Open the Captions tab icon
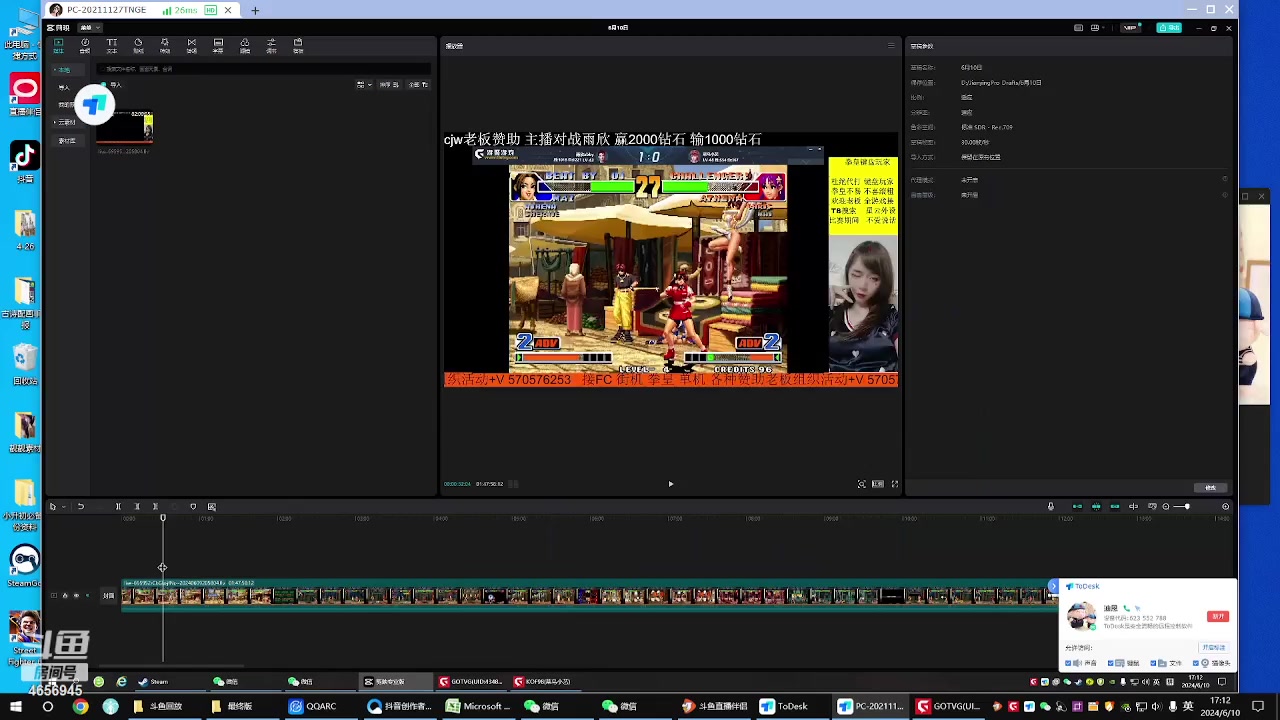 (x=218, y=46)
